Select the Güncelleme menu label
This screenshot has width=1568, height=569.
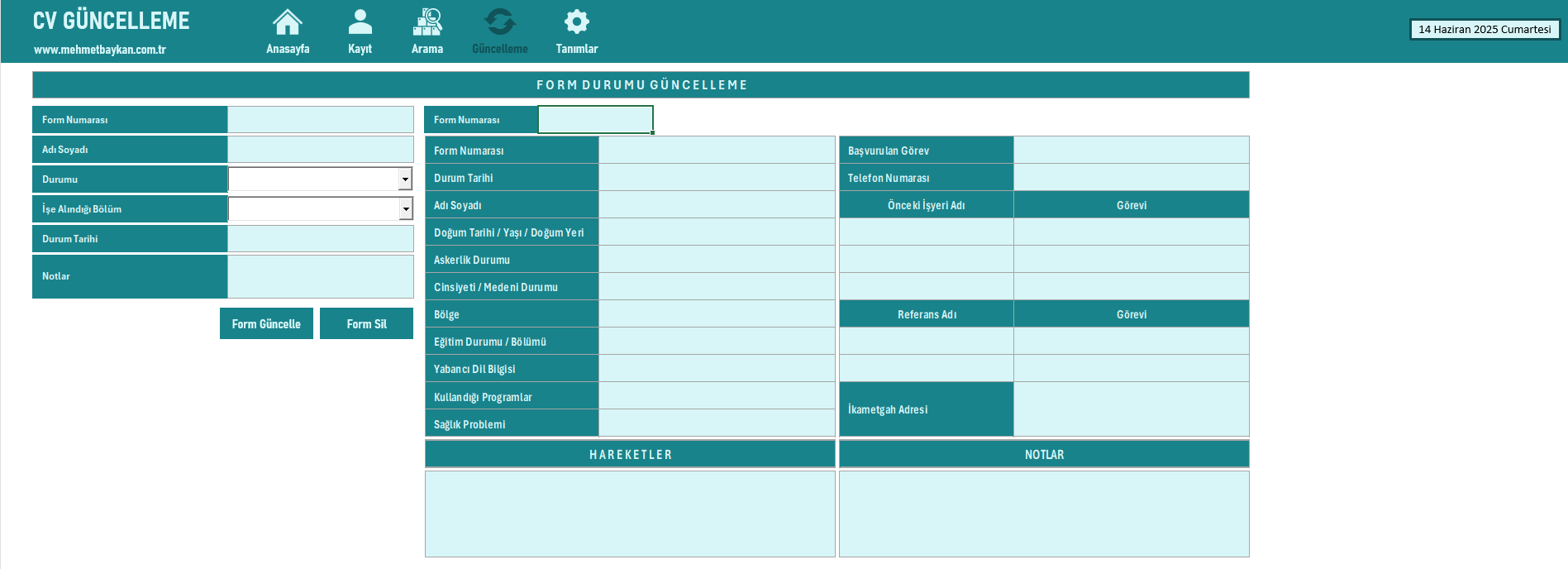pos(500,49)
